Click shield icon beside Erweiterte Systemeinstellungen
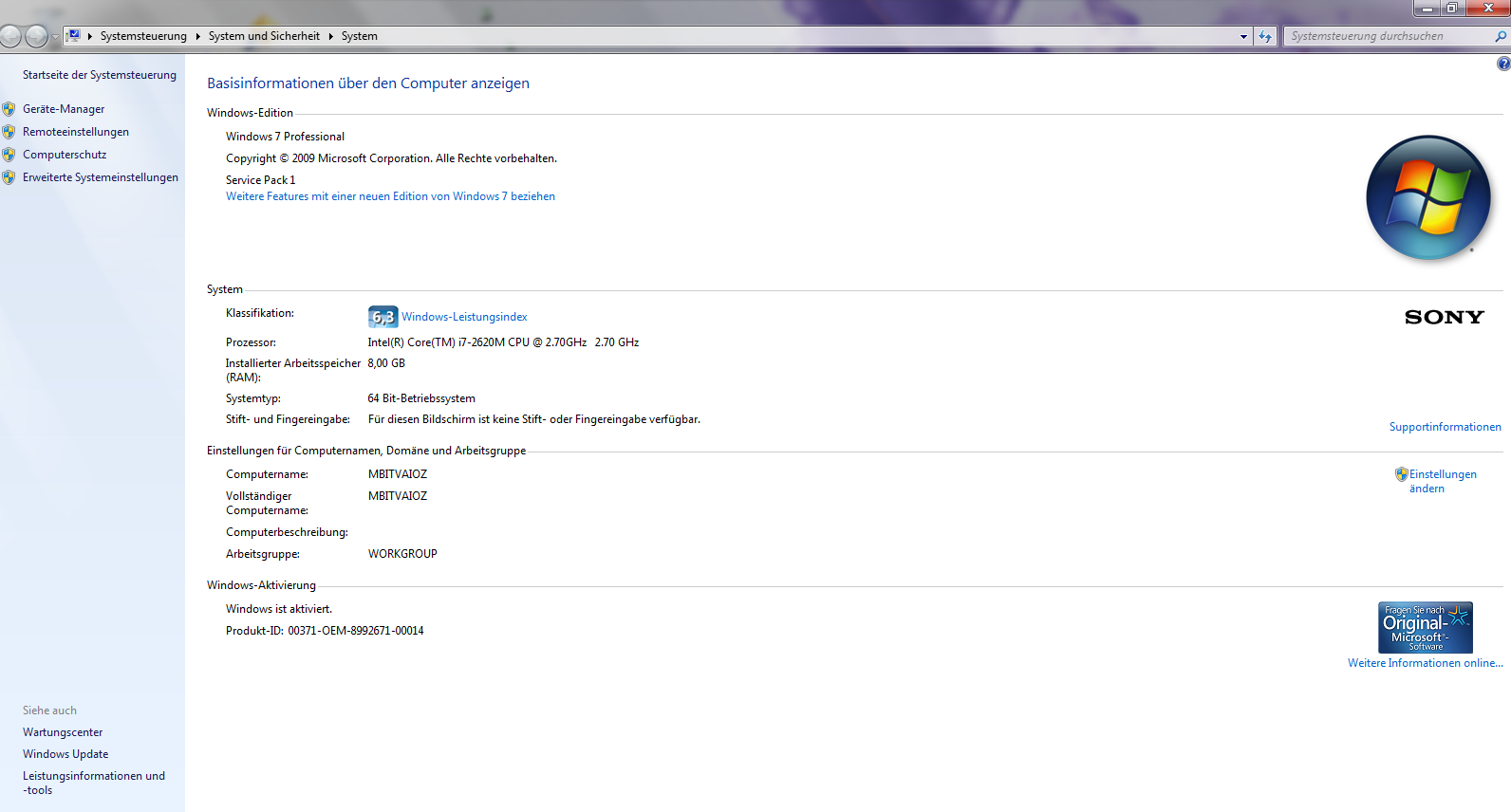Viewport: 1511px width, 812px height. (9, 177)
